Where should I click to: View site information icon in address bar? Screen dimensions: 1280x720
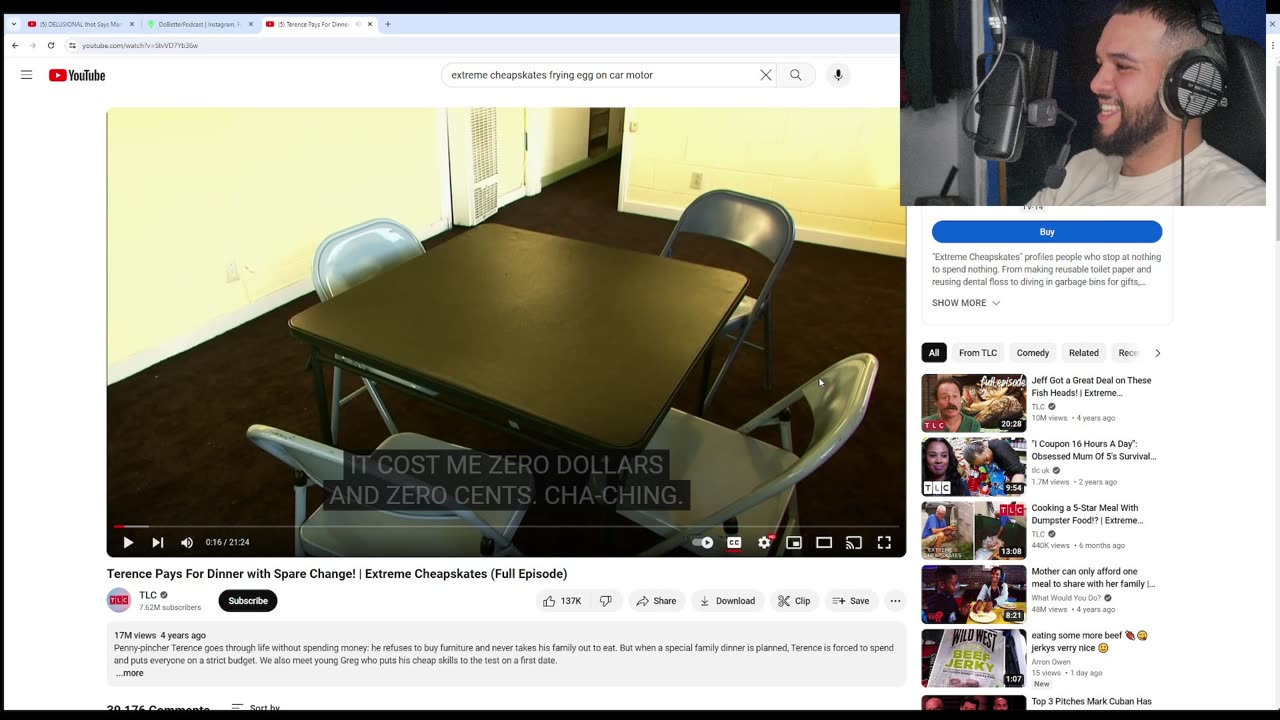(x=72, y=45)
